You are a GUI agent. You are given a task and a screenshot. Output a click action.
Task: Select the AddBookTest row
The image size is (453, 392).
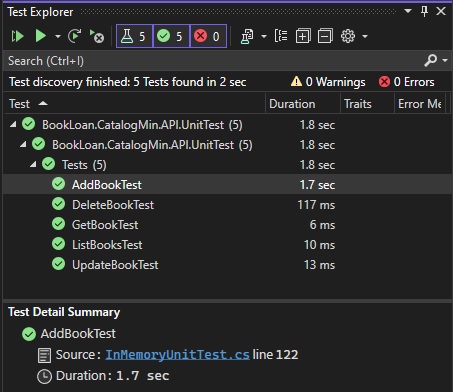(x=227, y=184)
